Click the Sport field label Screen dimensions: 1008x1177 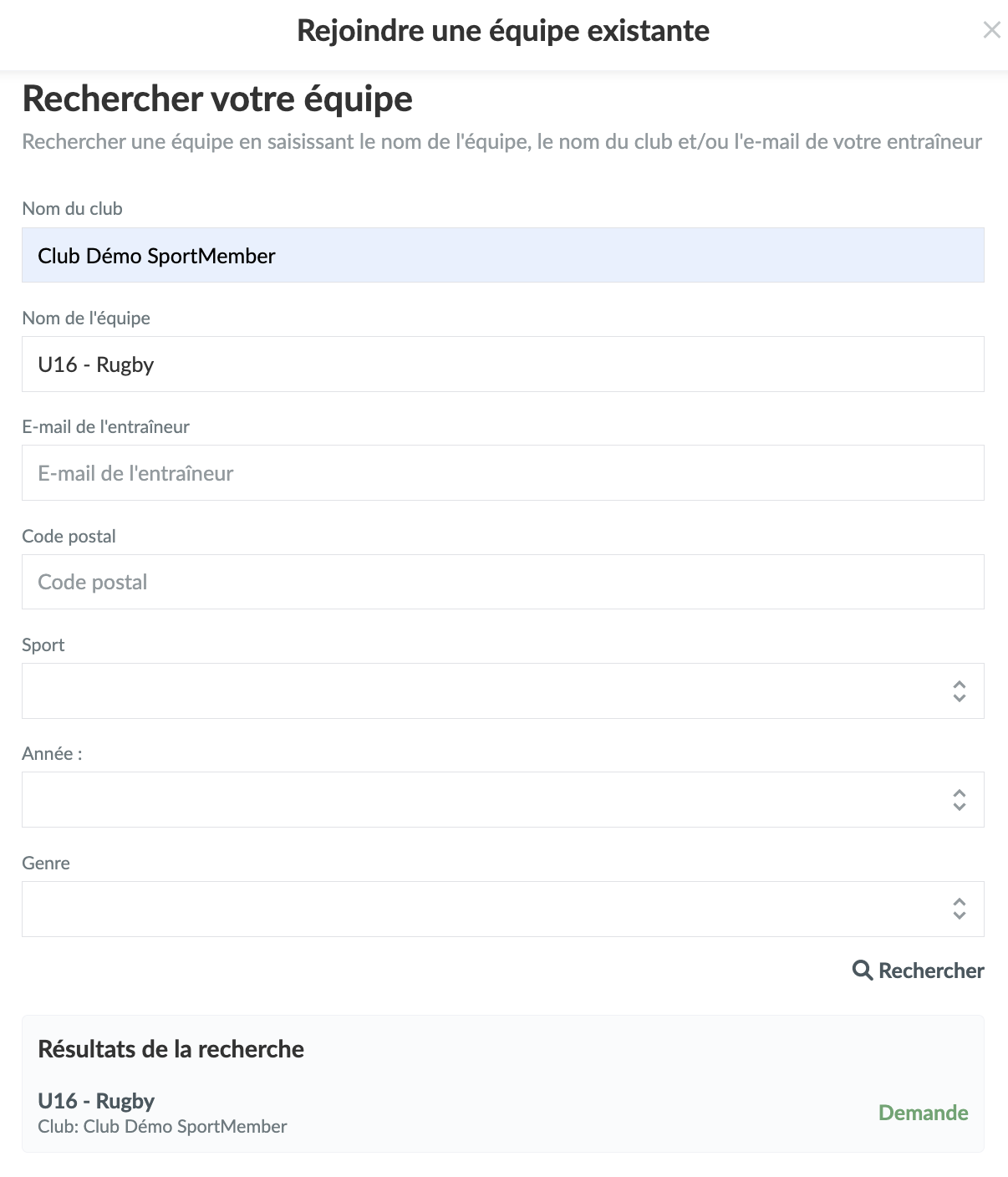pos(43,645)
